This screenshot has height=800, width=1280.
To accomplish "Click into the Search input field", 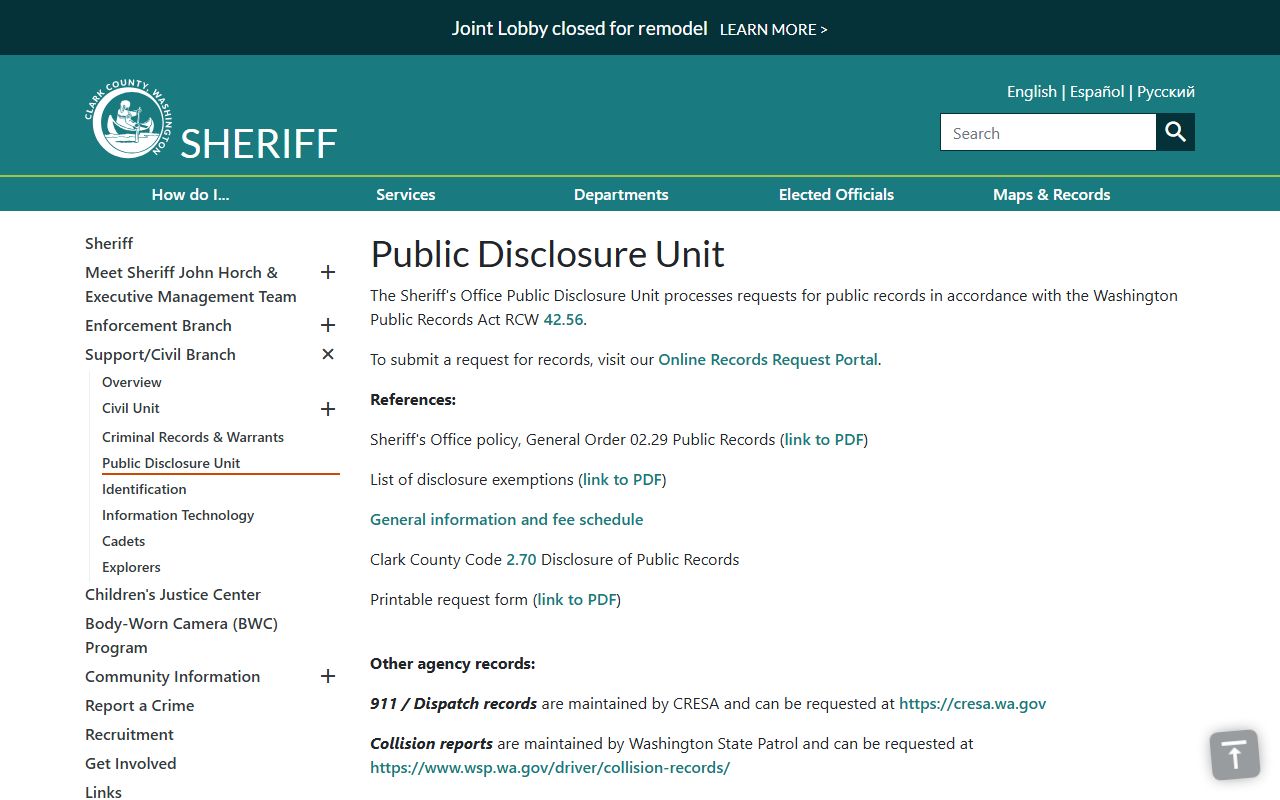I will pos(1048,132).
